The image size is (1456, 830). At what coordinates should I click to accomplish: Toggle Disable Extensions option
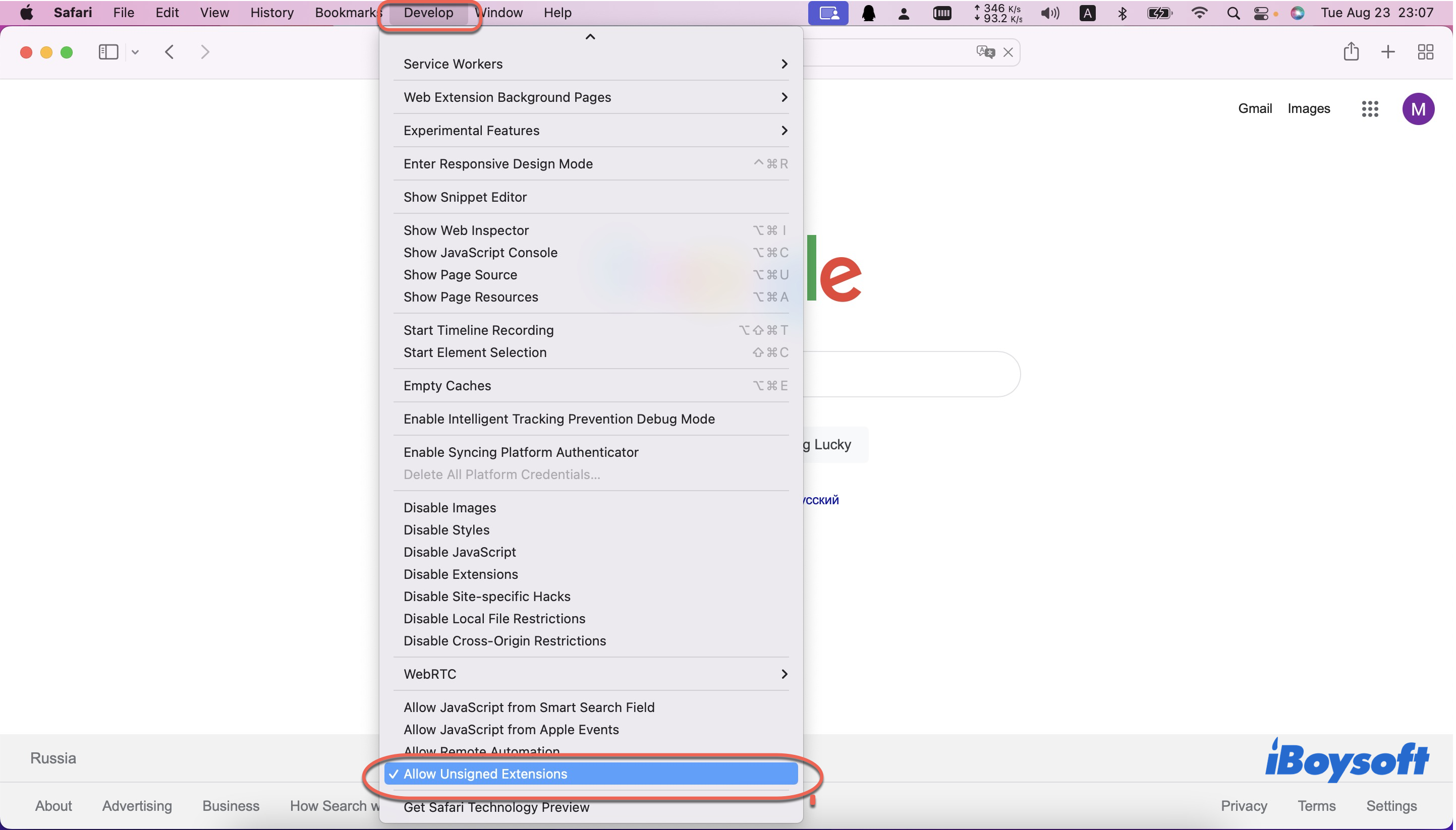(x=460, y=574)
